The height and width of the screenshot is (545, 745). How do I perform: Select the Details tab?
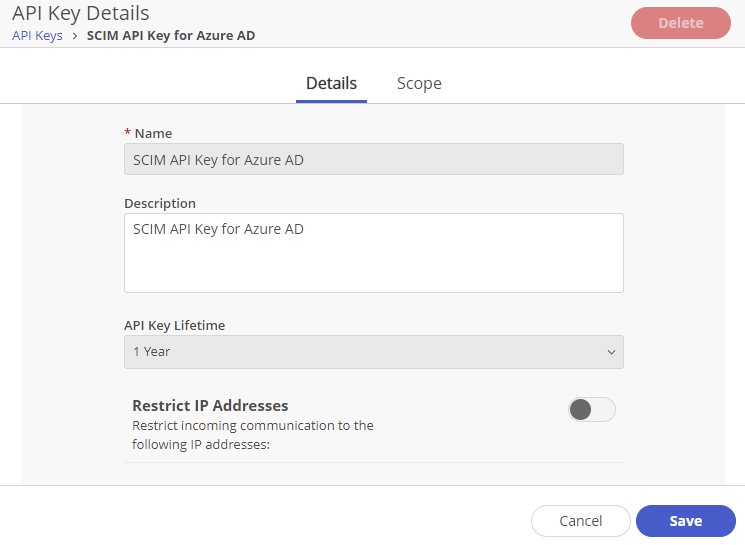[331, 83]
